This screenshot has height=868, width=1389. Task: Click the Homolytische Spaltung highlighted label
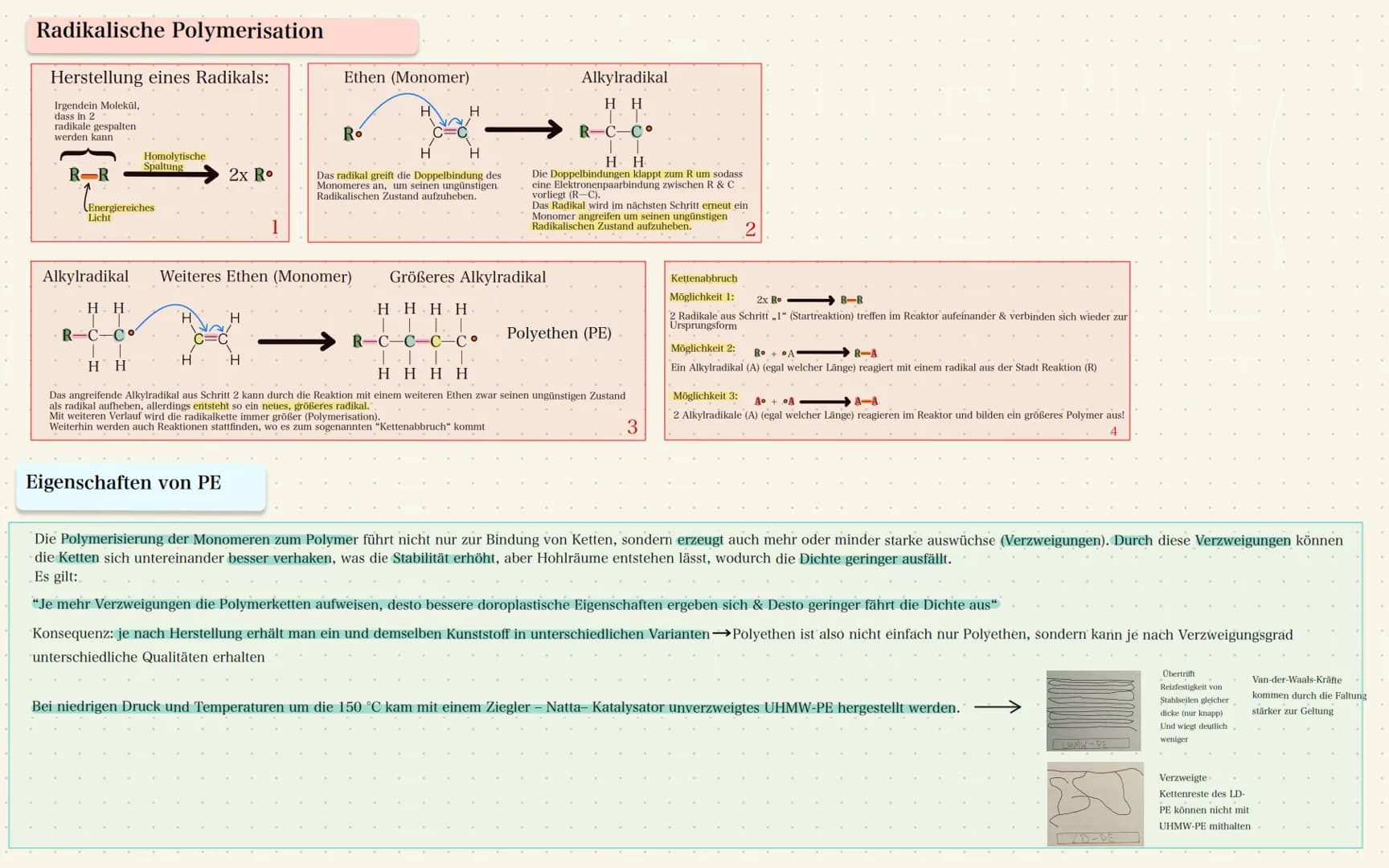[x=174, y=162]
